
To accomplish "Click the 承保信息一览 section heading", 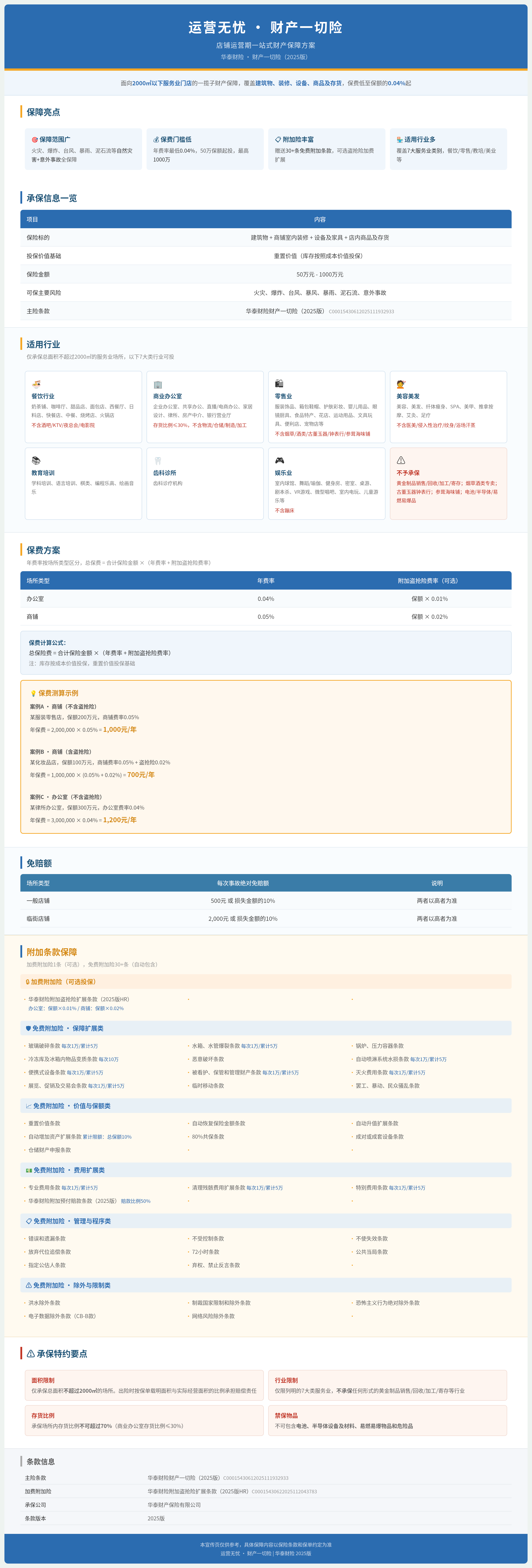I will coord(52,198).
